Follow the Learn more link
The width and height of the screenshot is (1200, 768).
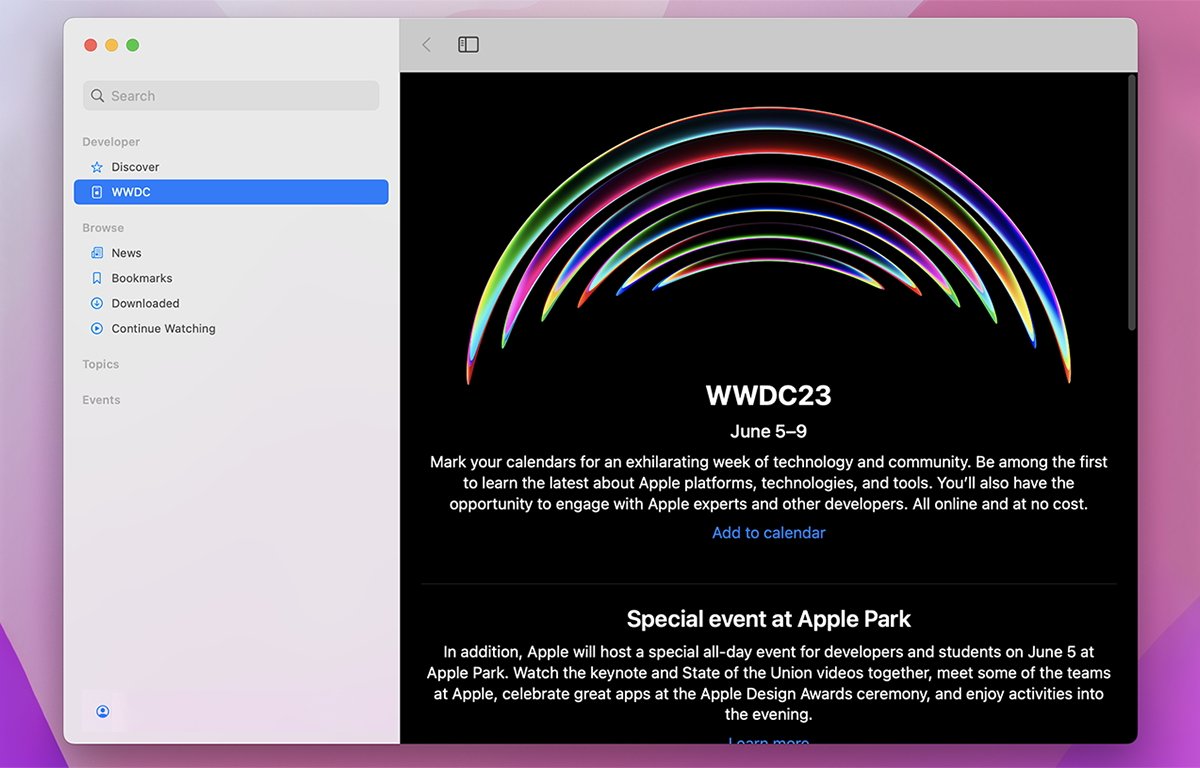(x=768, y=741)
